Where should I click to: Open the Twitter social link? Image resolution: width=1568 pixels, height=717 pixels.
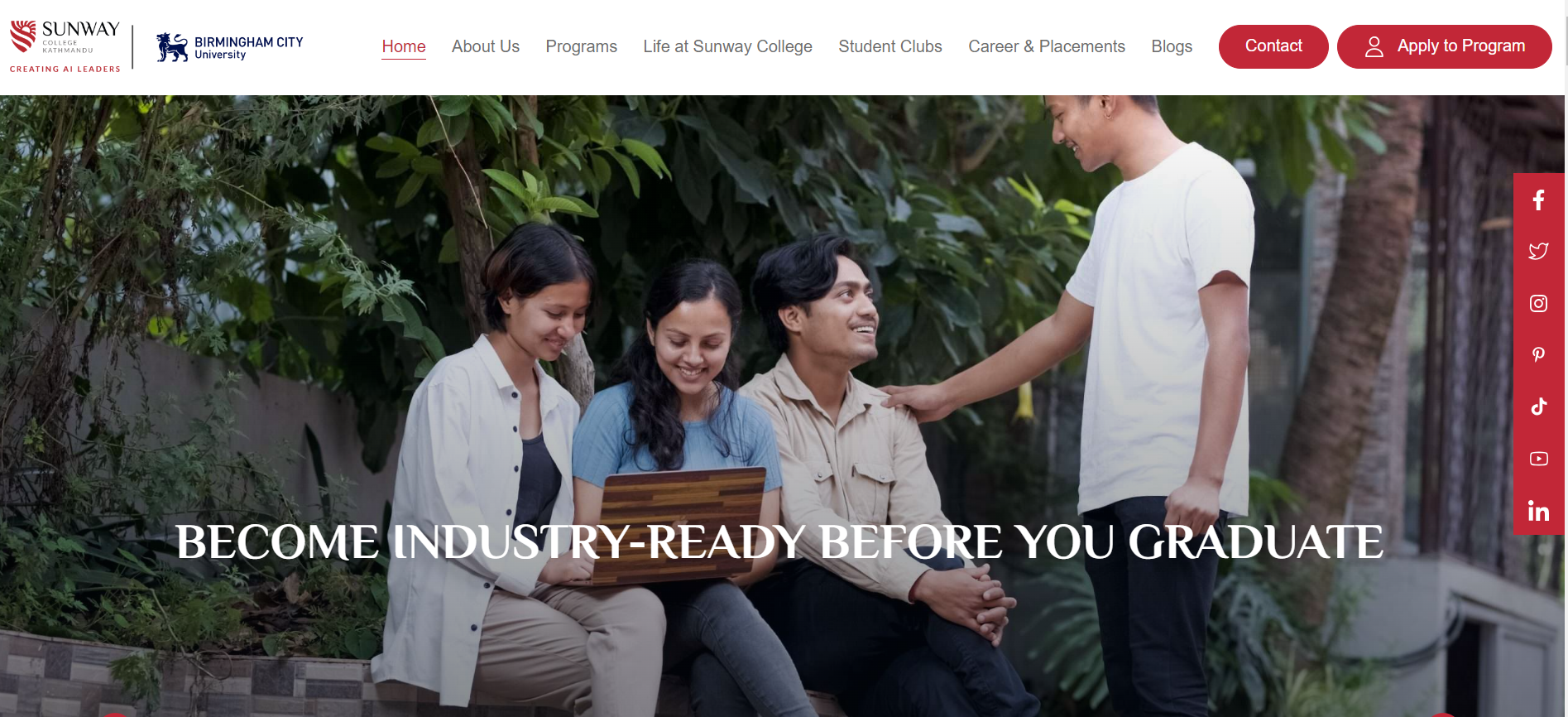point(1538,251)
